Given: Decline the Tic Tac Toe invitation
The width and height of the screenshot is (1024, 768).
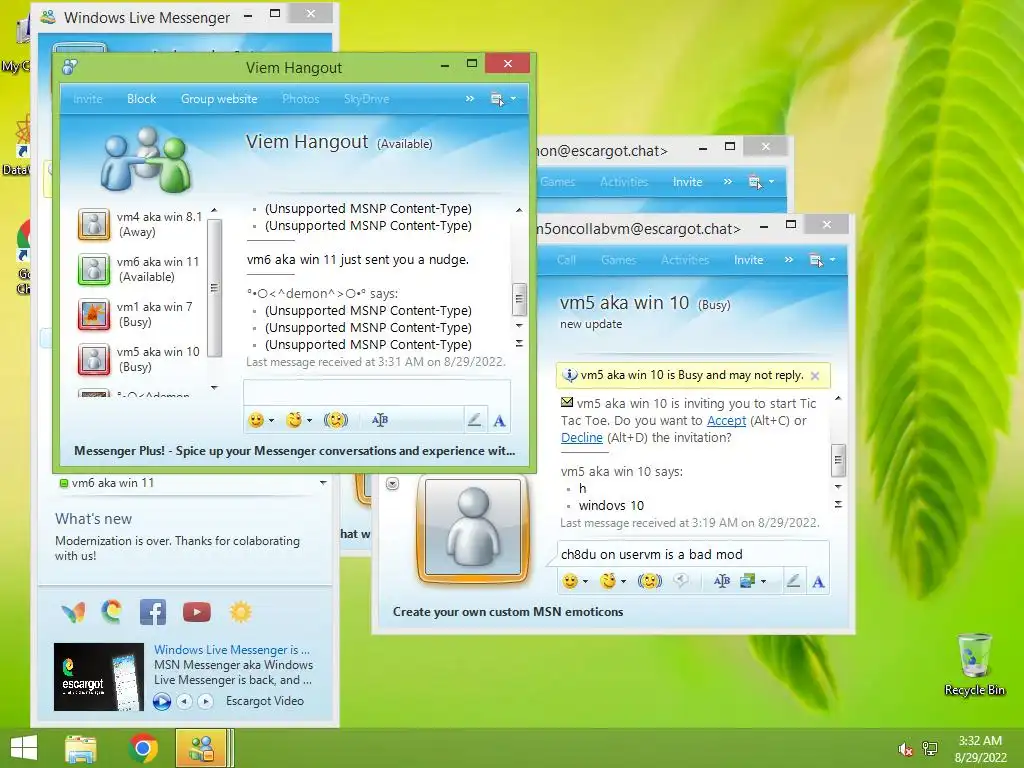Looking at the screenshot, I should (x=582, y=438).
